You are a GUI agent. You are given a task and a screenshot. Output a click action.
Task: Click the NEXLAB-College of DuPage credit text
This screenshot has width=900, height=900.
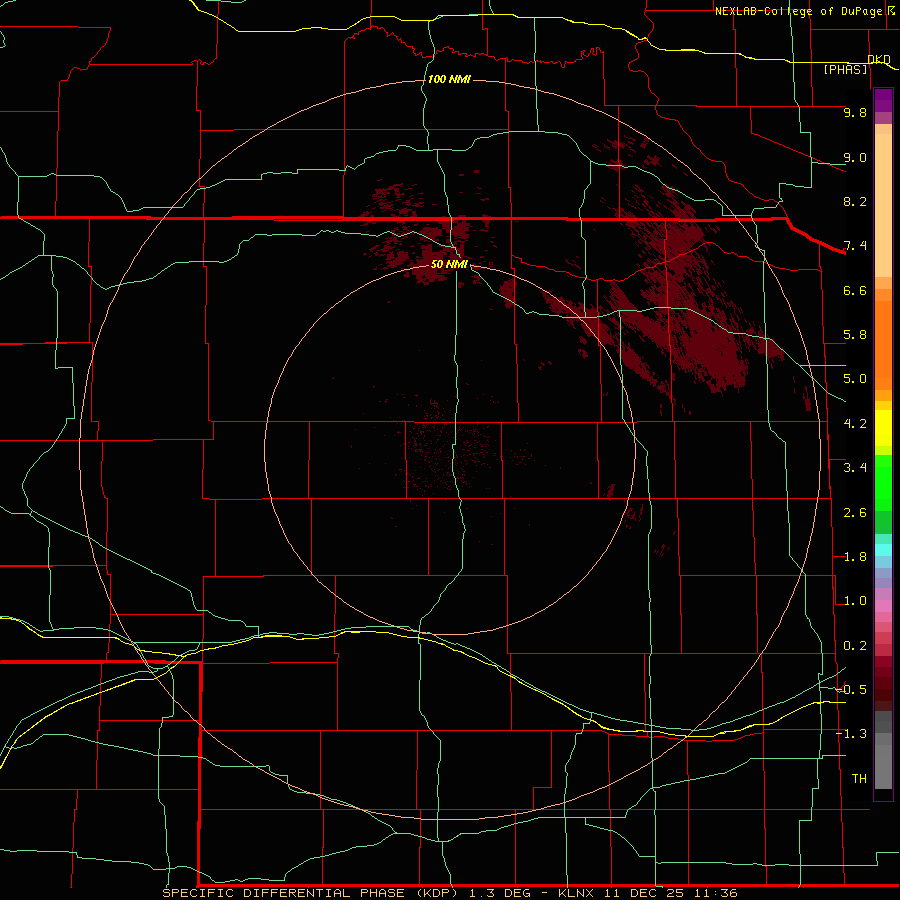[801, 11]
